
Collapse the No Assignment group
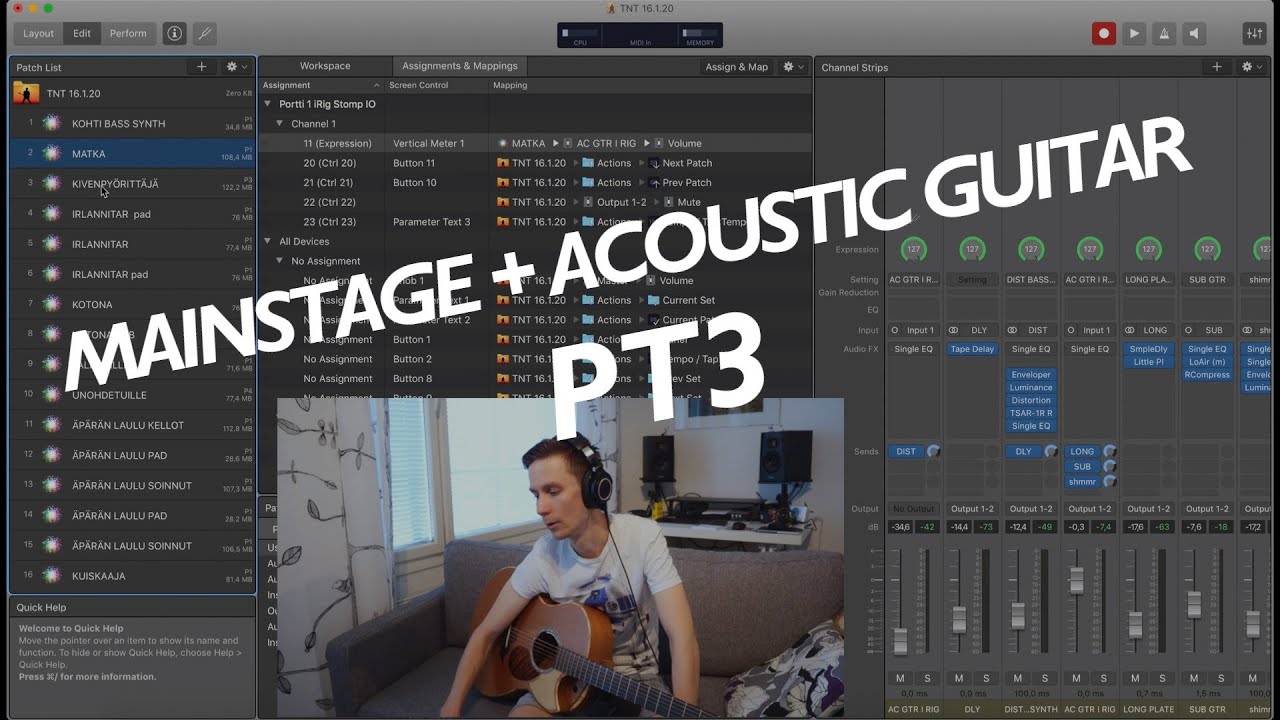point(280,261)
